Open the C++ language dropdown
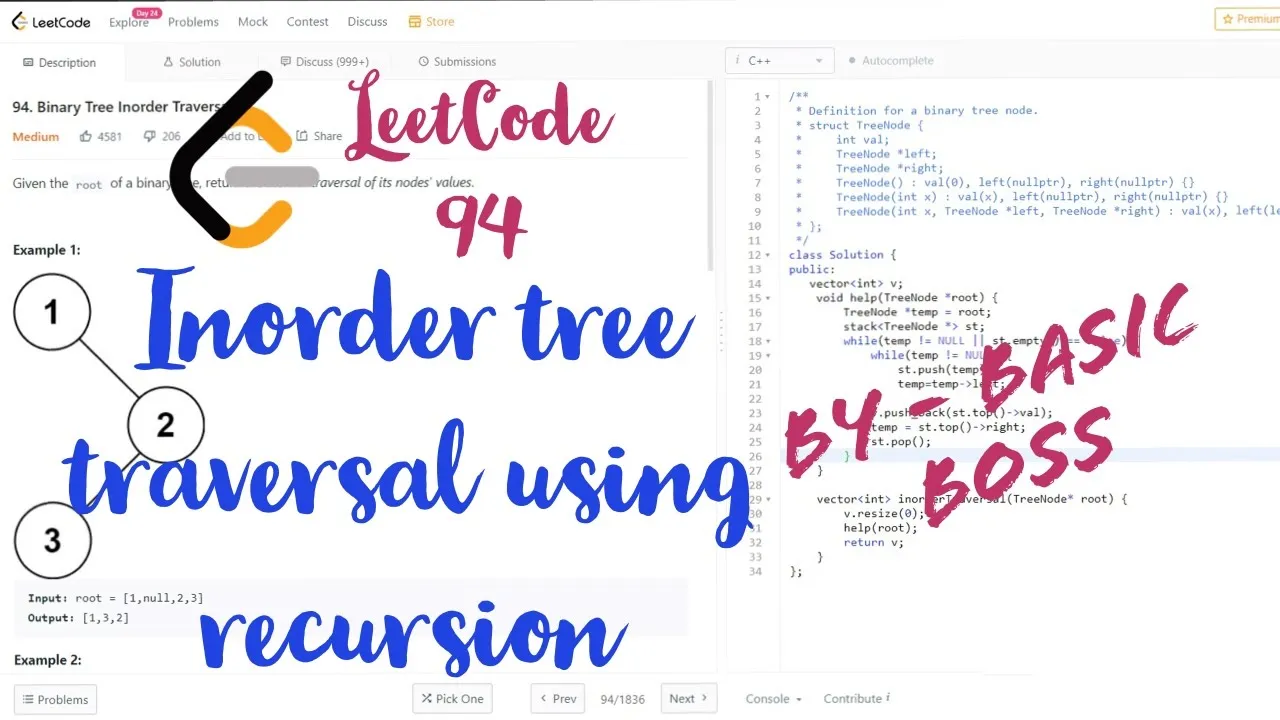1280x720 pixels. (780, 61)
